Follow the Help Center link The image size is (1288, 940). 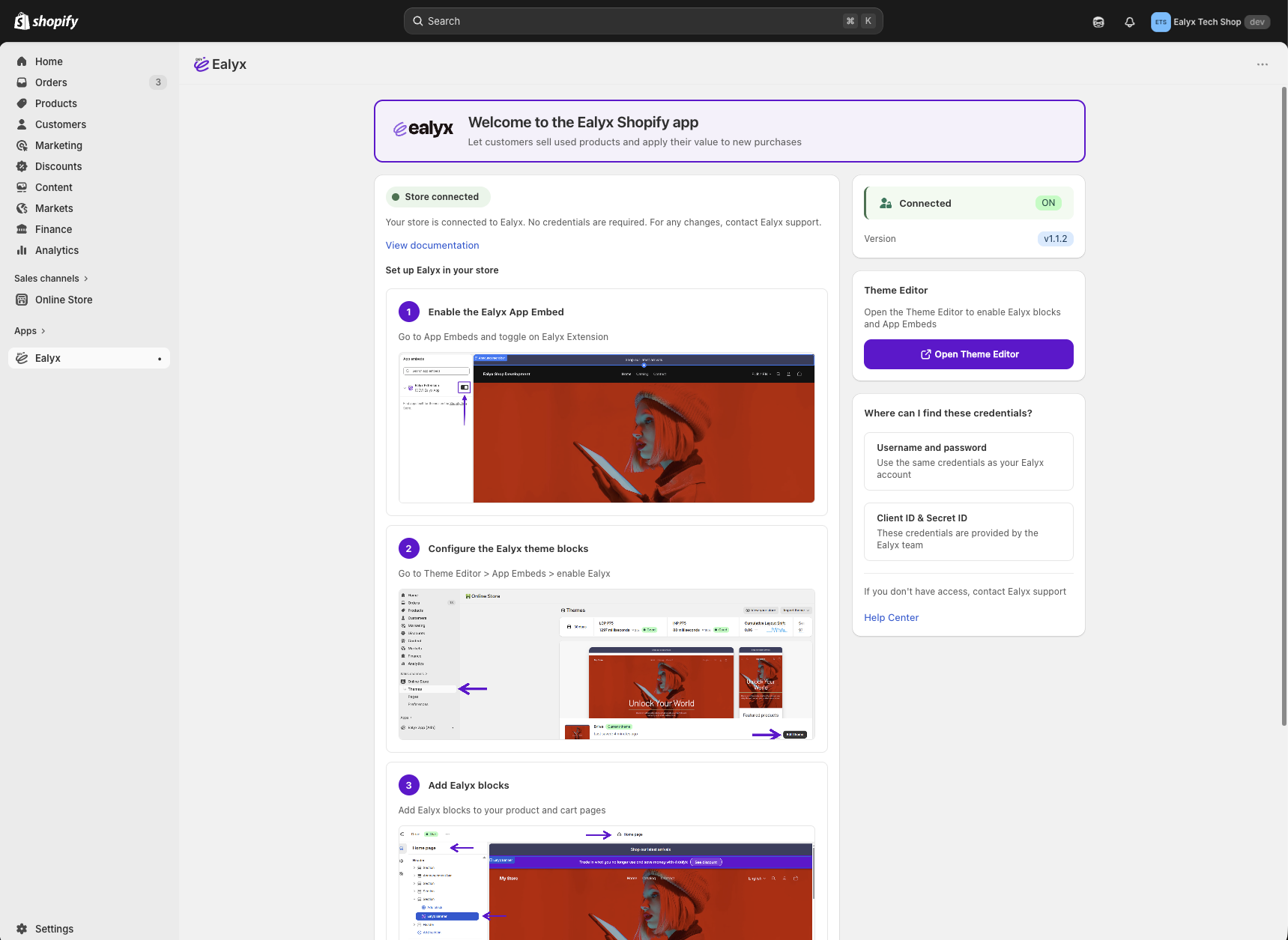pos(891,618)
